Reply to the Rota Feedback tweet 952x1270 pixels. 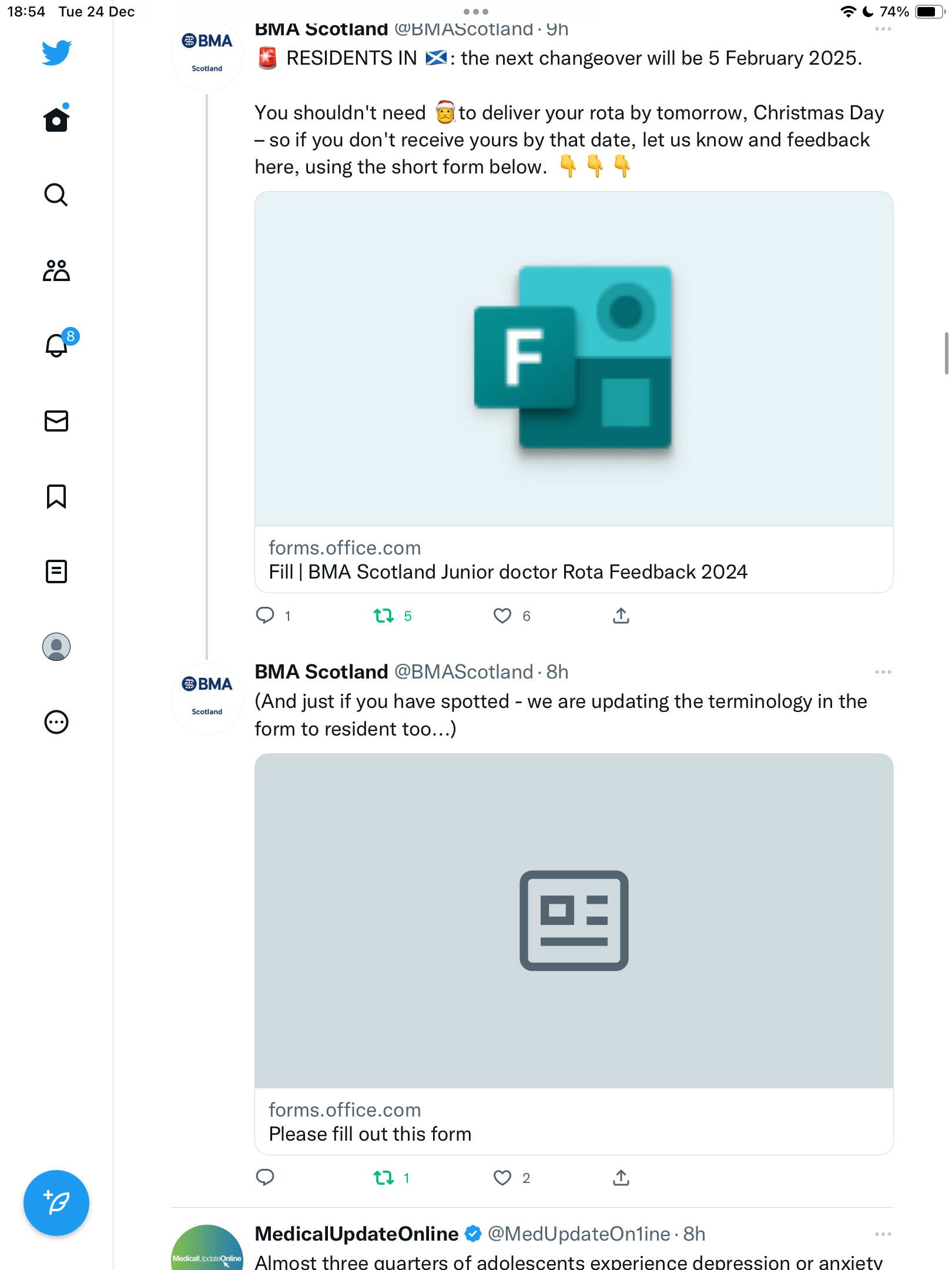click(265, 616)
